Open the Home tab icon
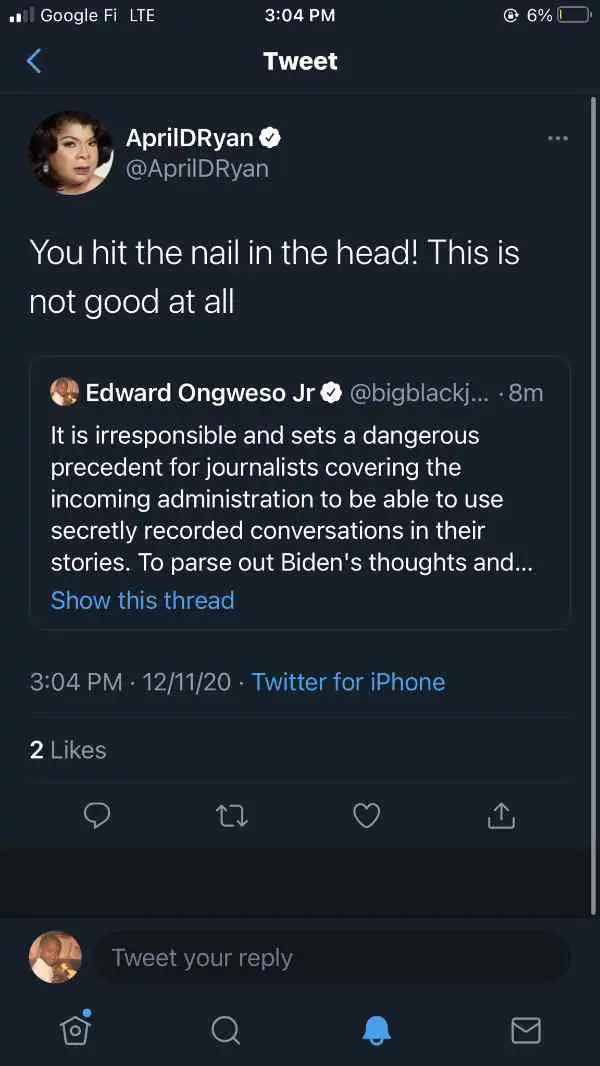Viewport: 600px width, 1066px height. coord(75,1029)
